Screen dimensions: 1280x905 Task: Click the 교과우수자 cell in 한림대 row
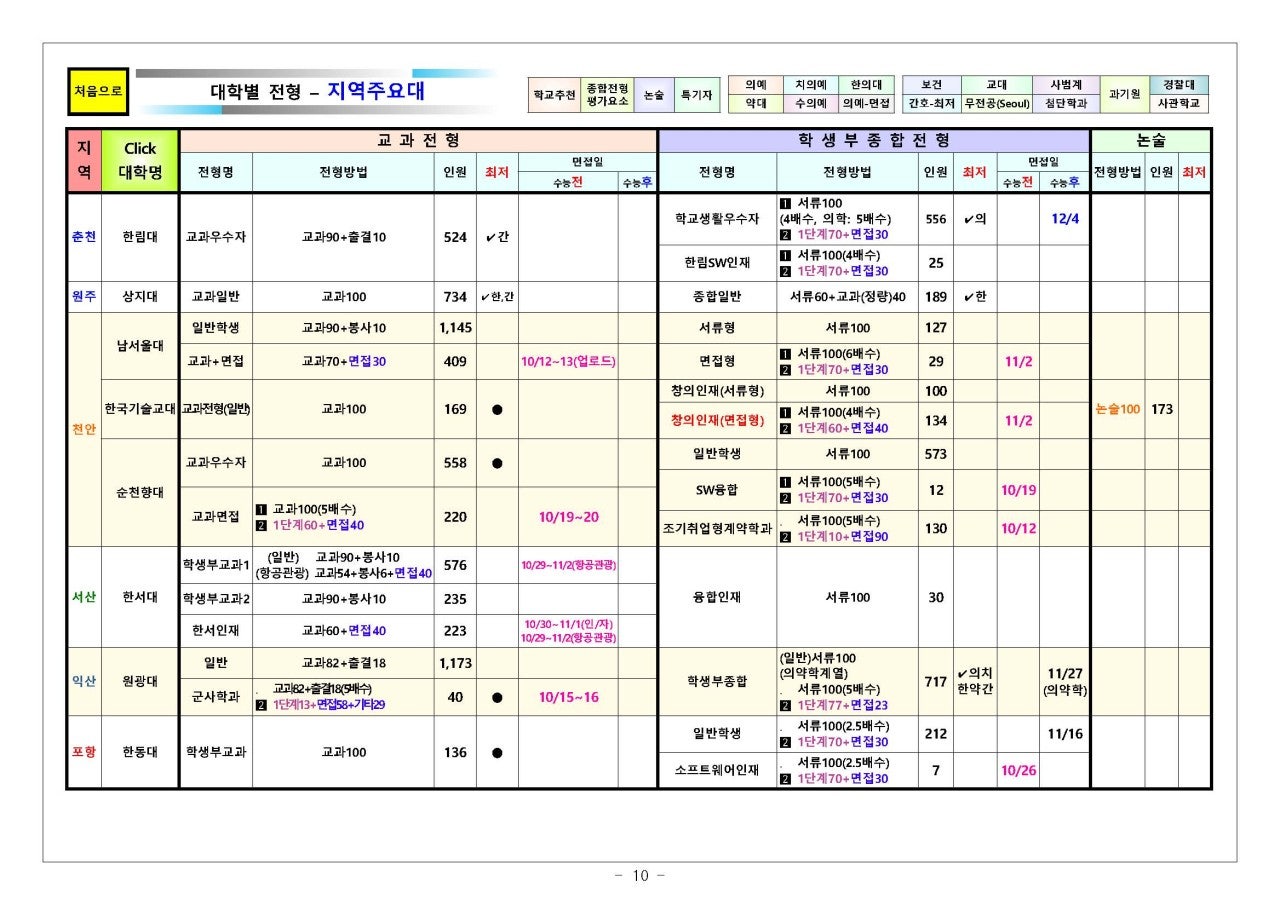coord(216,238)
